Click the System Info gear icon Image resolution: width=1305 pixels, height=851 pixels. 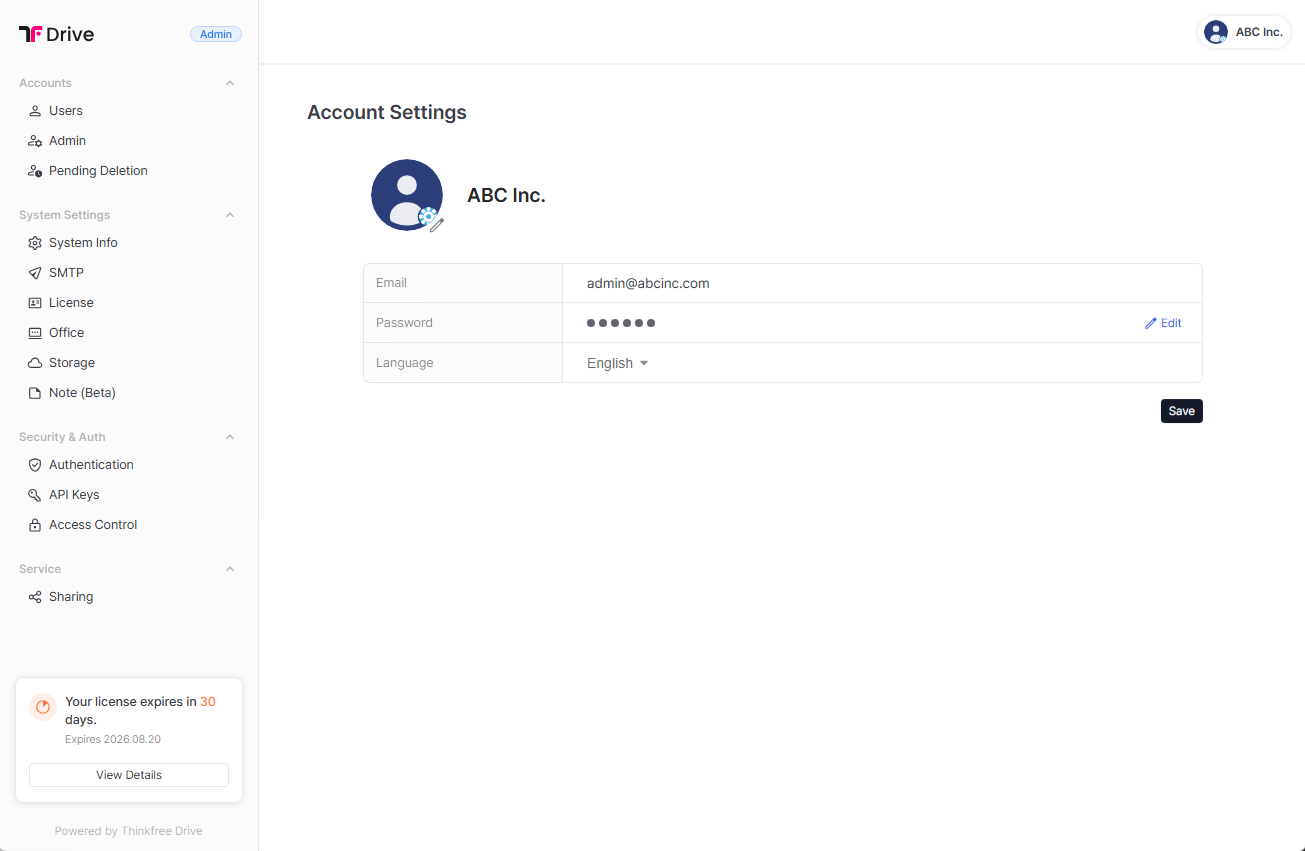tap(35, 243)
